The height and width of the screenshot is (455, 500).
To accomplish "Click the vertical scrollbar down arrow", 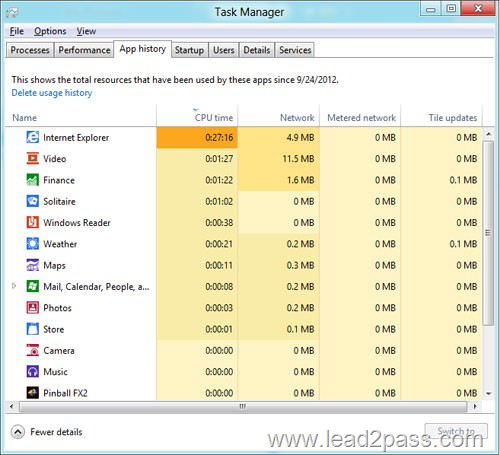I will click(x=489, y=394).
